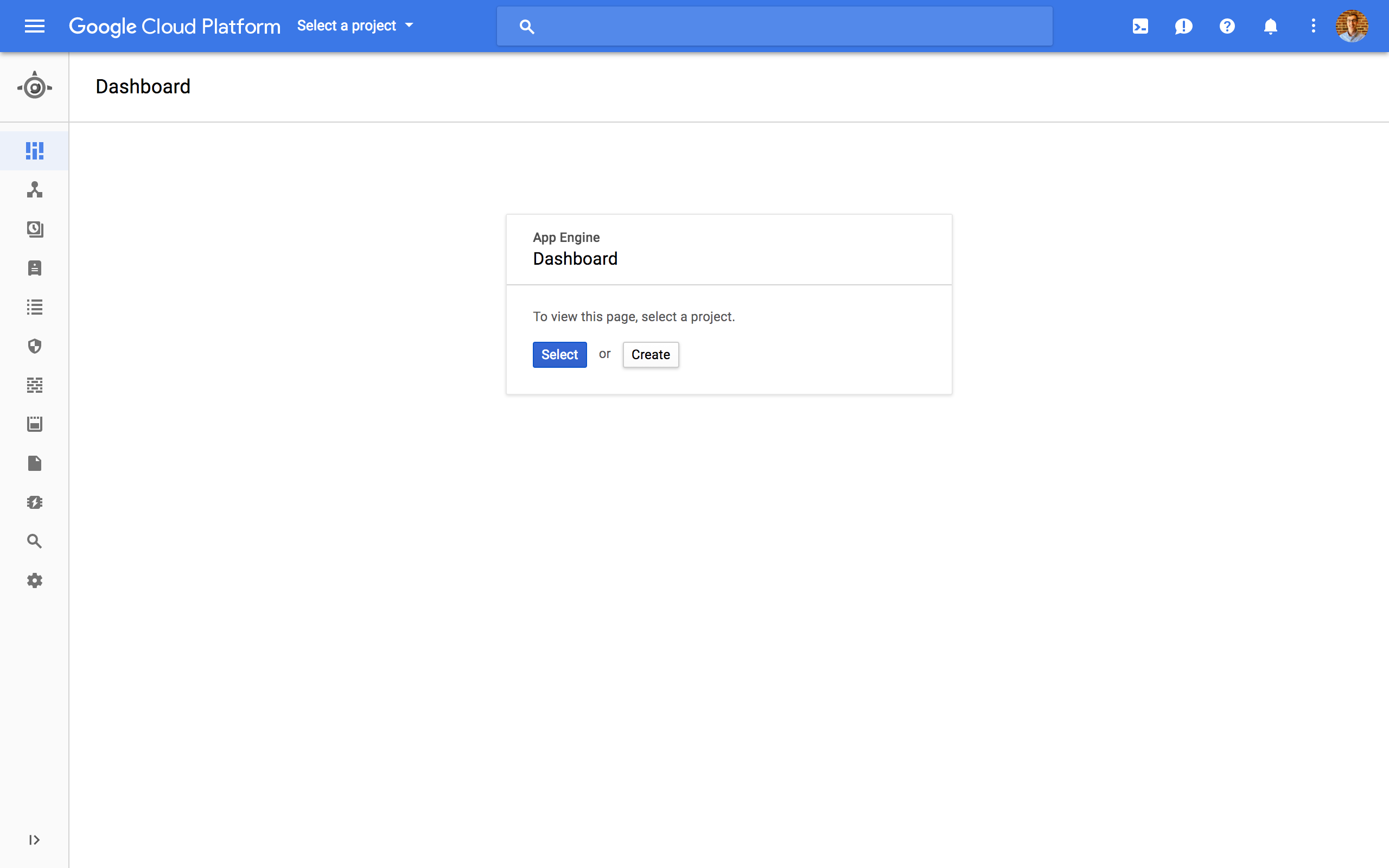Image resolution: width=1389 pixels, height=868 pixels.
Task: Open the hamburger navigation menu
Action: [34, 26]
